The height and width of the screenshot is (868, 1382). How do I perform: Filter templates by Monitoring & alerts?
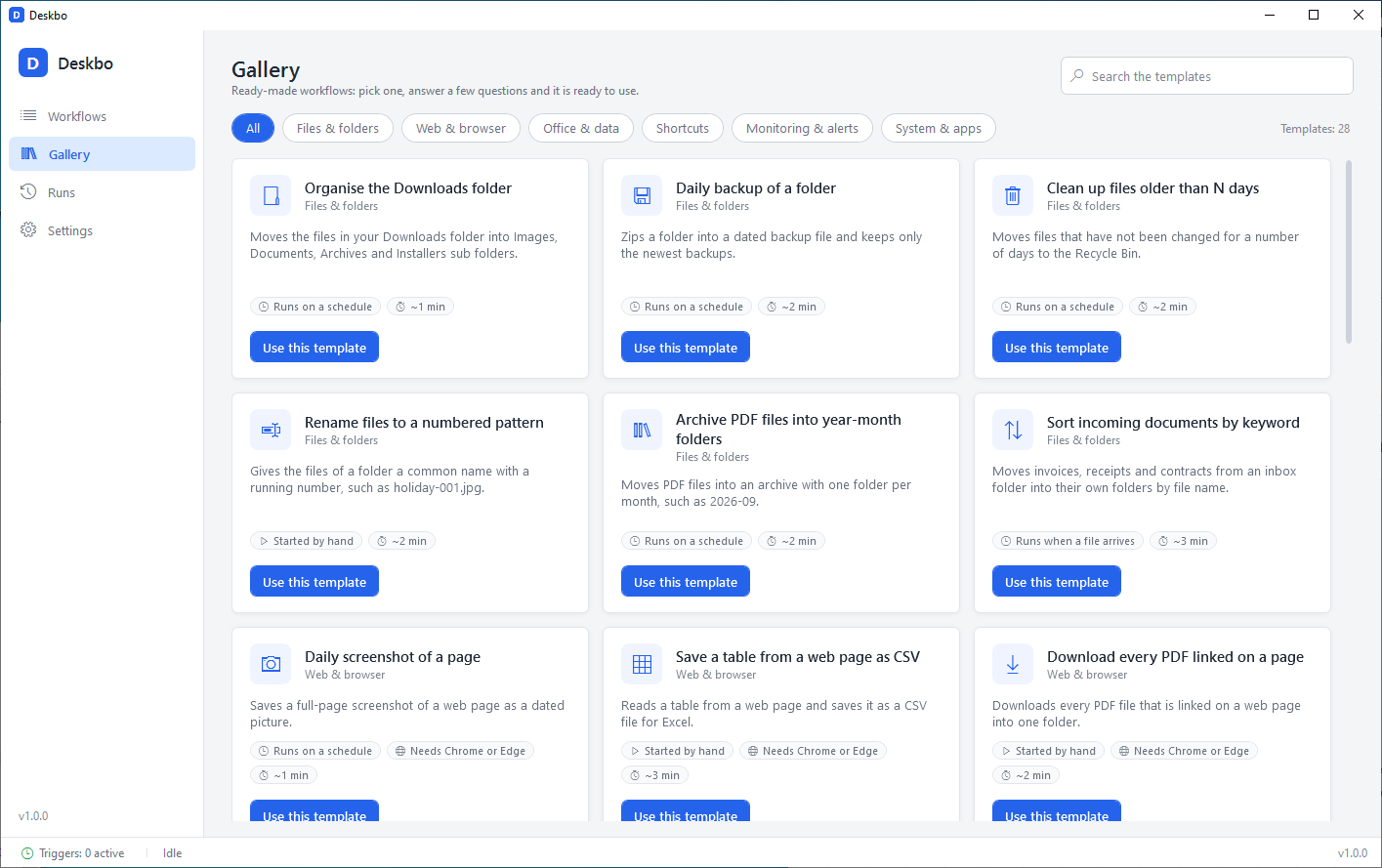(x=802, y=128)
